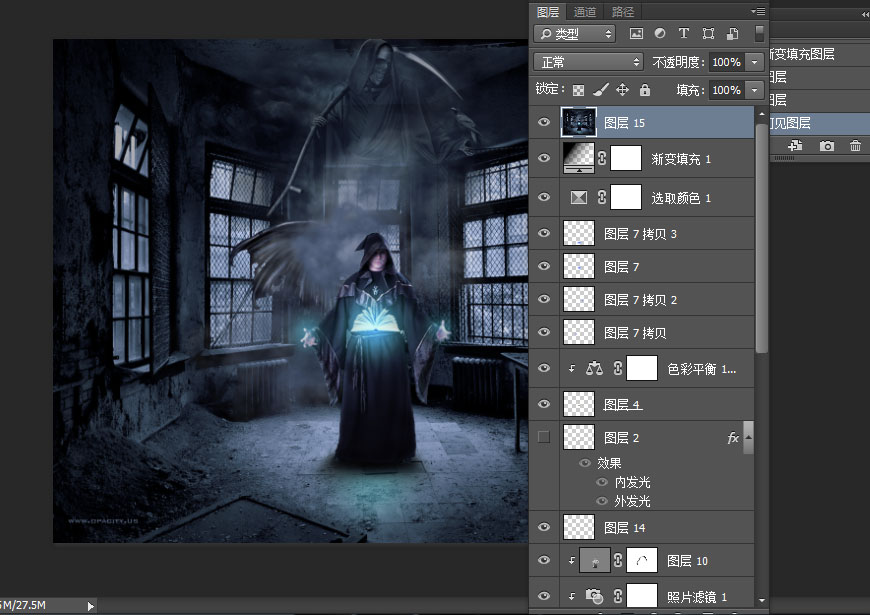870x615 pixels.
Task: Show hidden layer 图层 2
Action: click(544, 437)
